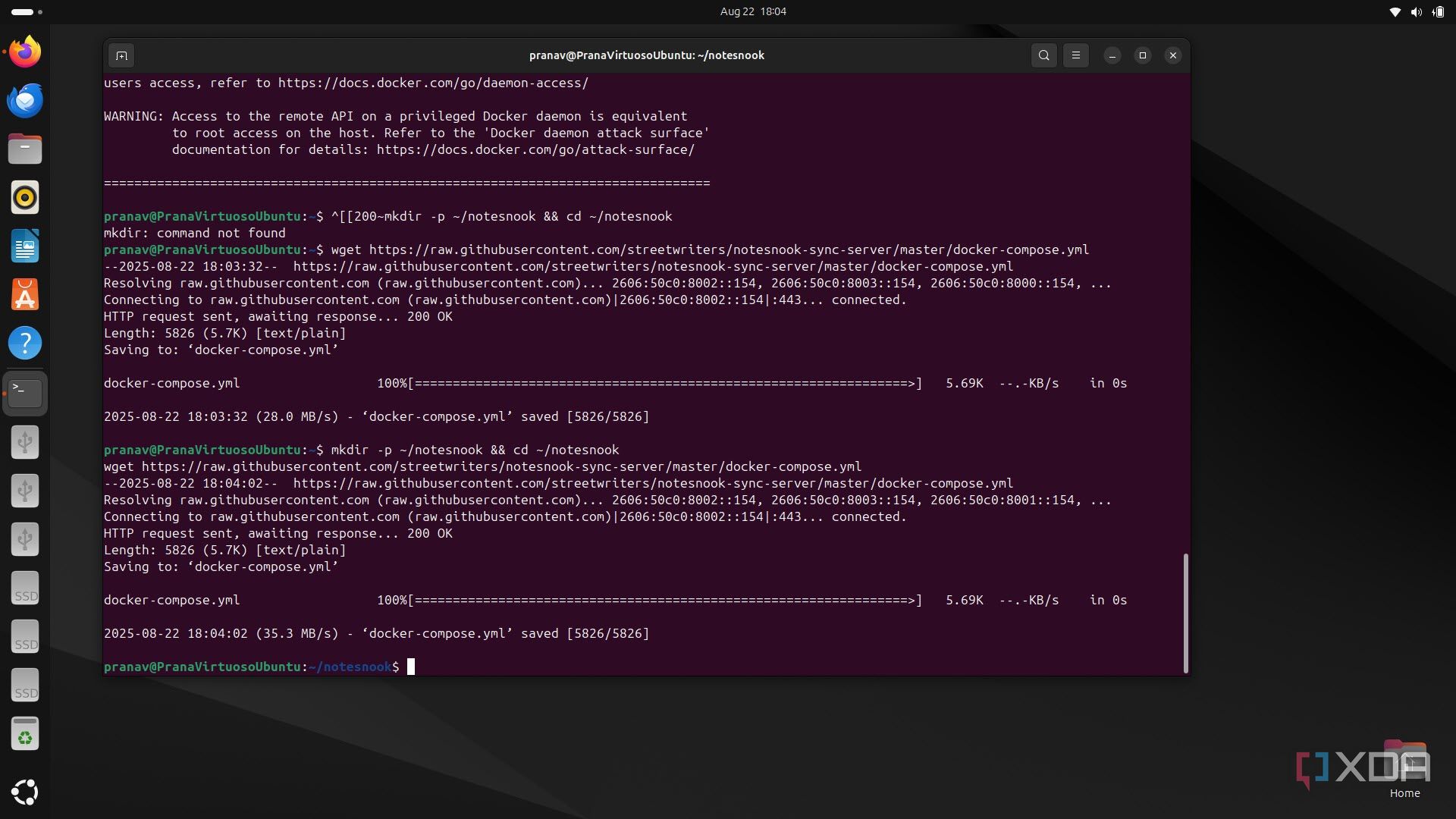
Task: Click the battery status icon
Action: pyautogui.click(x=1438, y=11)
